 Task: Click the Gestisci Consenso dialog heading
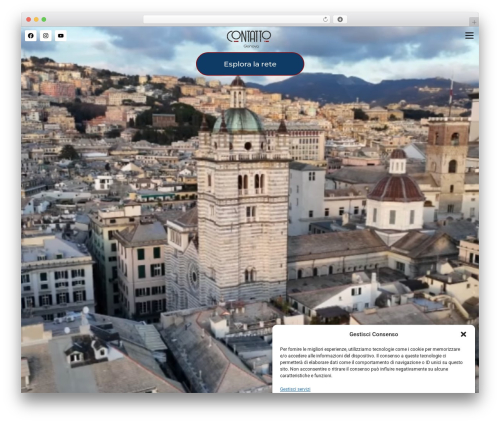coord(374,334)
